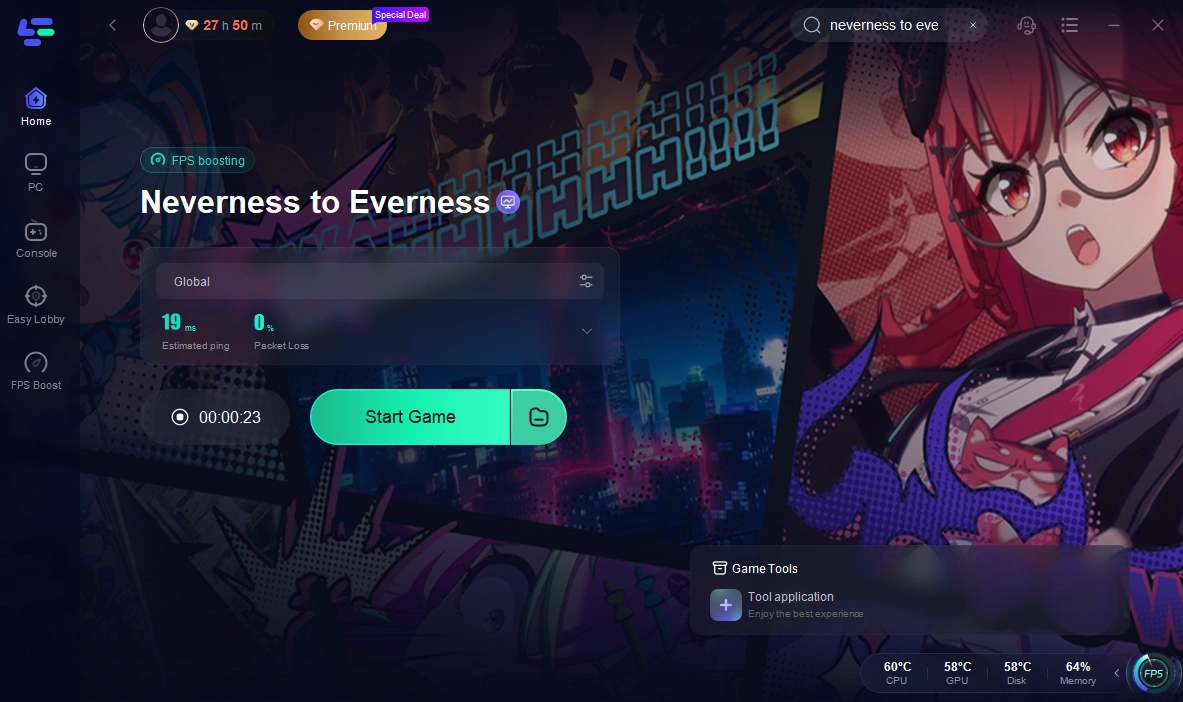The image size is (1183, 702).
Task: Toggle the circular FPS overlay indicator
Action: (1153, 673)
